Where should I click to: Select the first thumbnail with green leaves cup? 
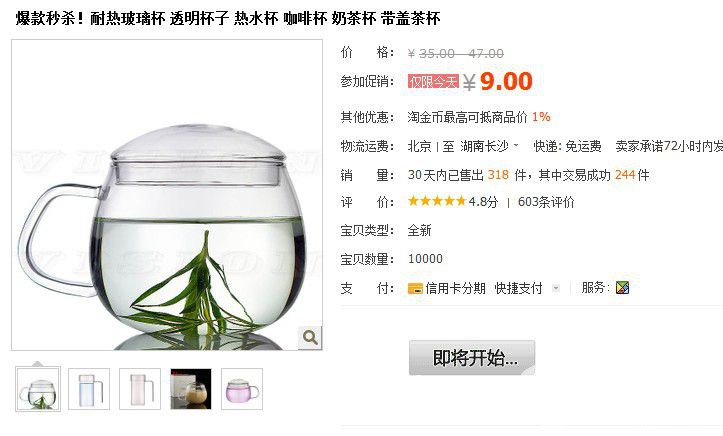click(x=38, y=389)
